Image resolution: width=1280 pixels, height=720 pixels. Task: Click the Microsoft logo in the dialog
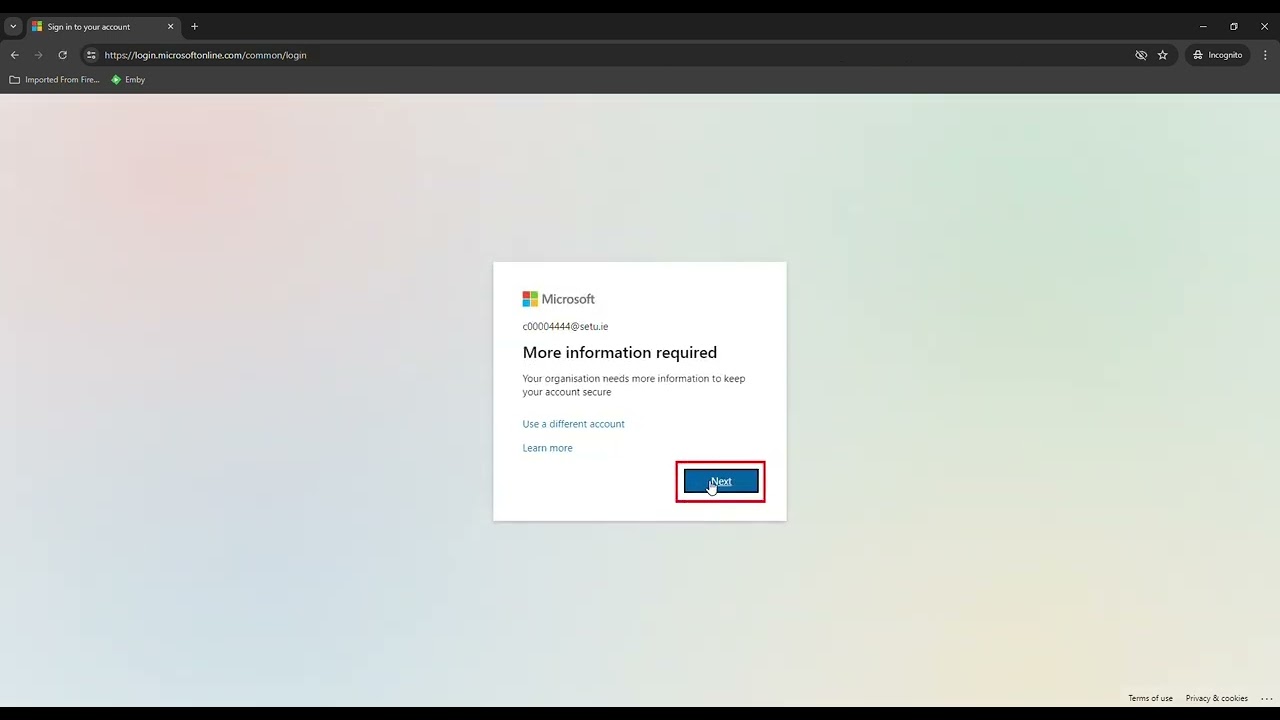[558, 299]
